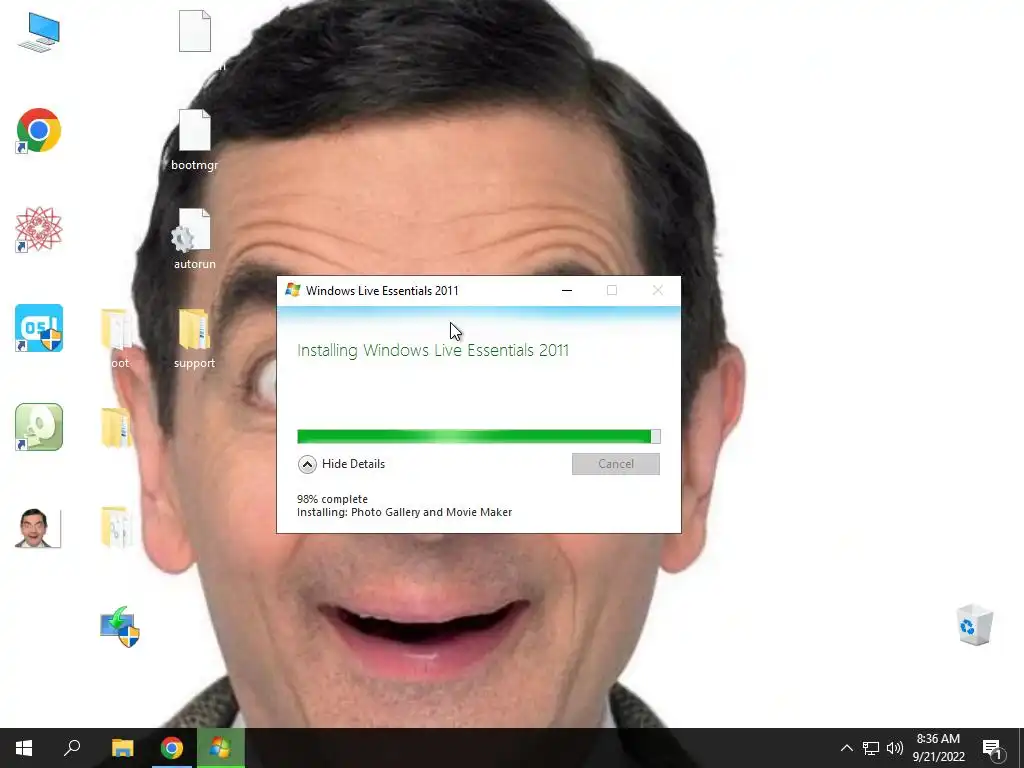Open the support folder on the desktop
This screenshot has width=1024, height=768.
point(195,339)
